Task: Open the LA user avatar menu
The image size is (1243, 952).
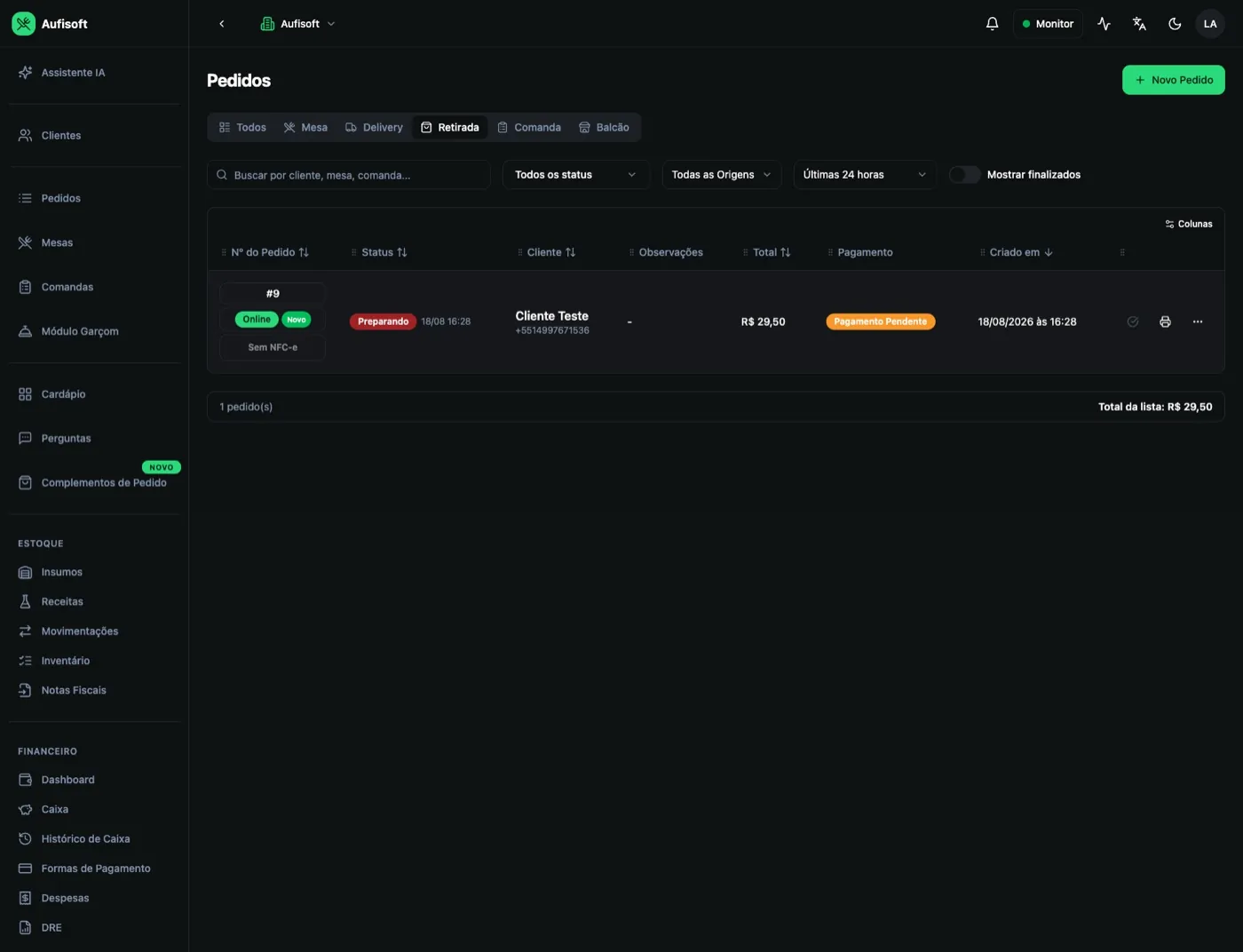Action: pyautogui.click(x=1210, y=24)
